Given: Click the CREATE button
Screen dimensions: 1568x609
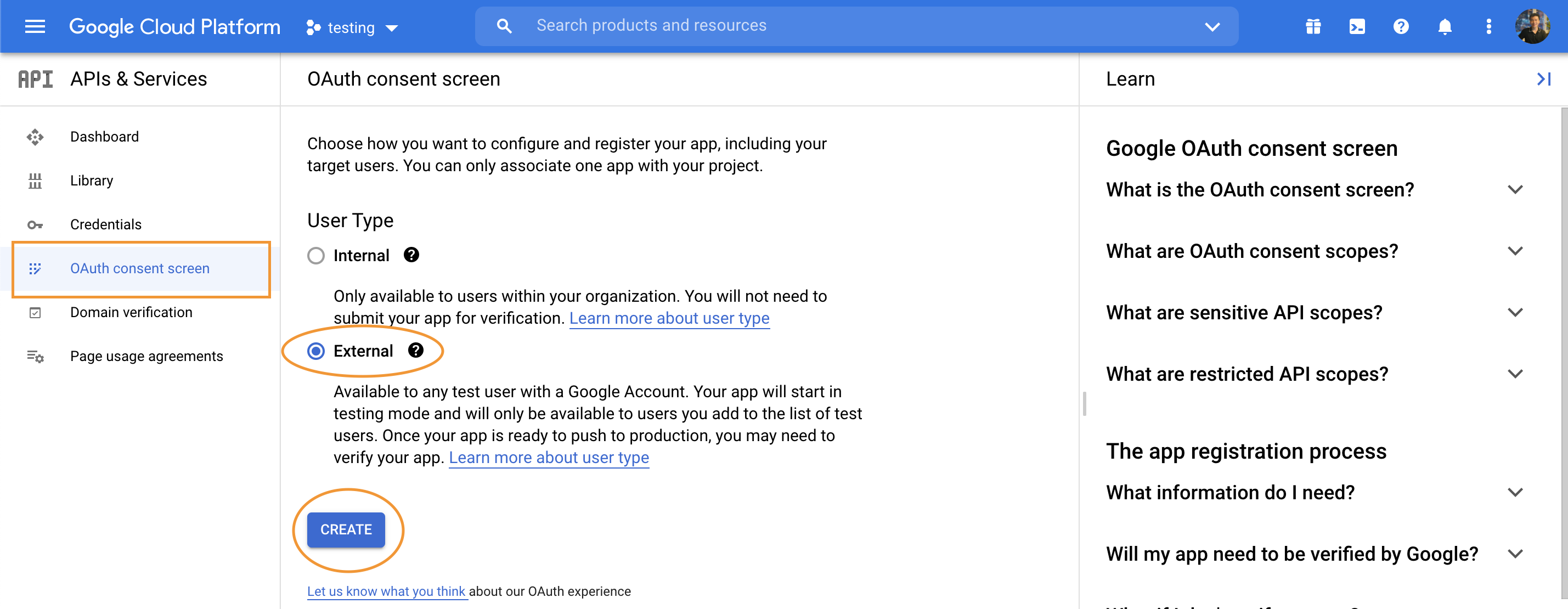Looking at the screenshot, I should pos(346,529).
